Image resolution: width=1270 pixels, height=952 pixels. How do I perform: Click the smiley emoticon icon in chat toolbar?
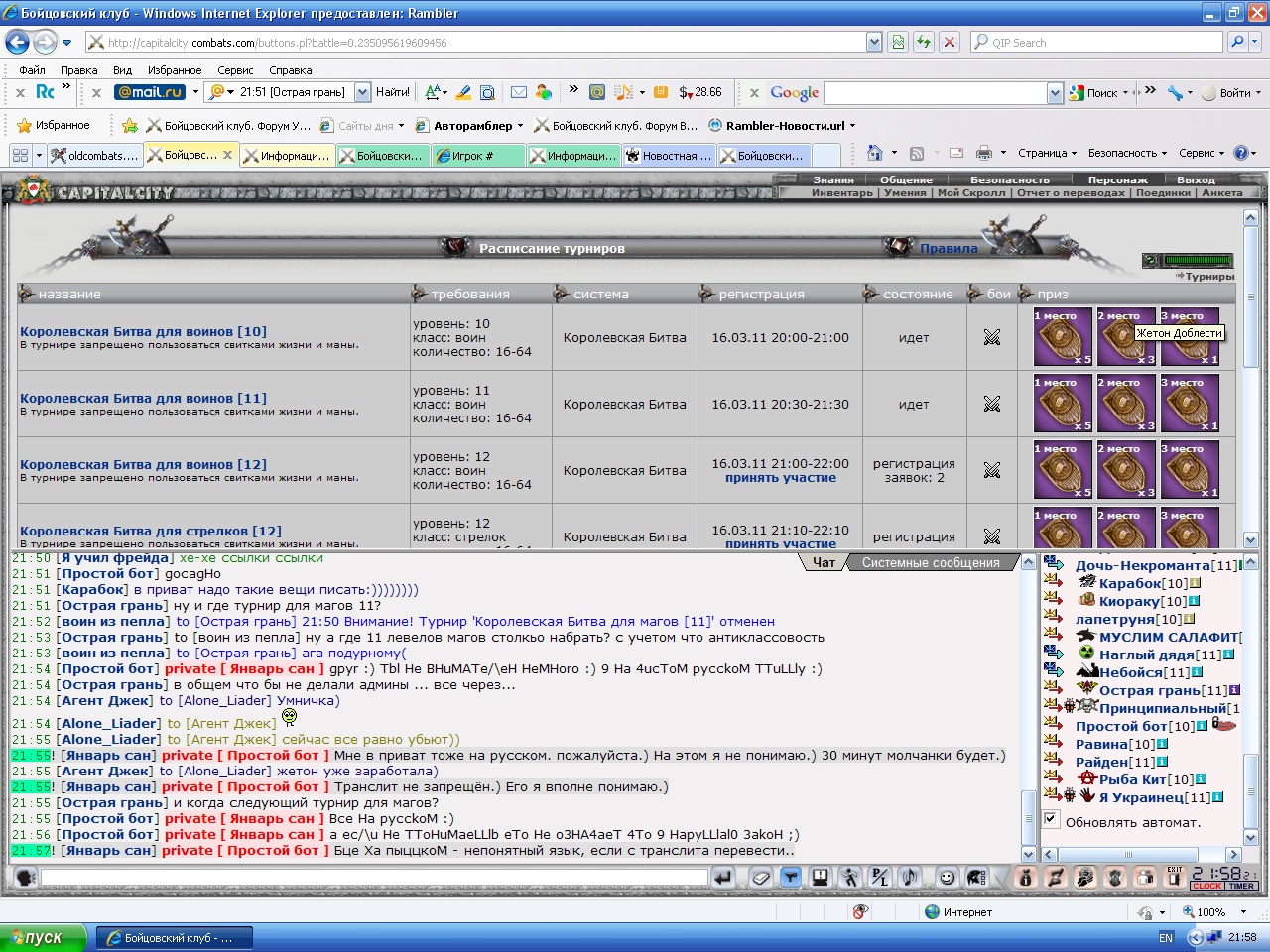tap(947, 877)
